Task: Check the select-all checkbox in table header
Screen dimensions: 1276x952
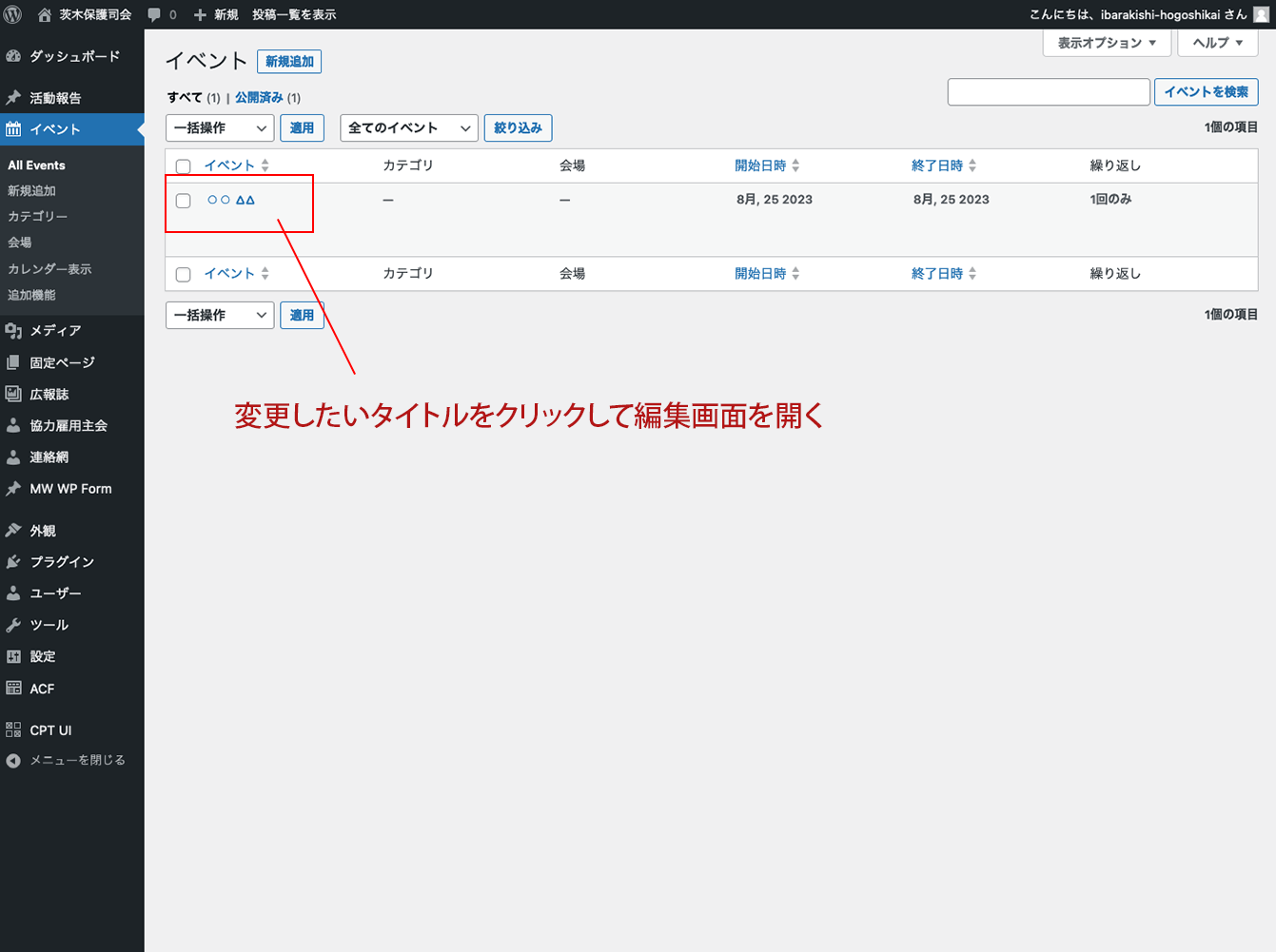Action: pyautogui.click(x=184, y=166)
